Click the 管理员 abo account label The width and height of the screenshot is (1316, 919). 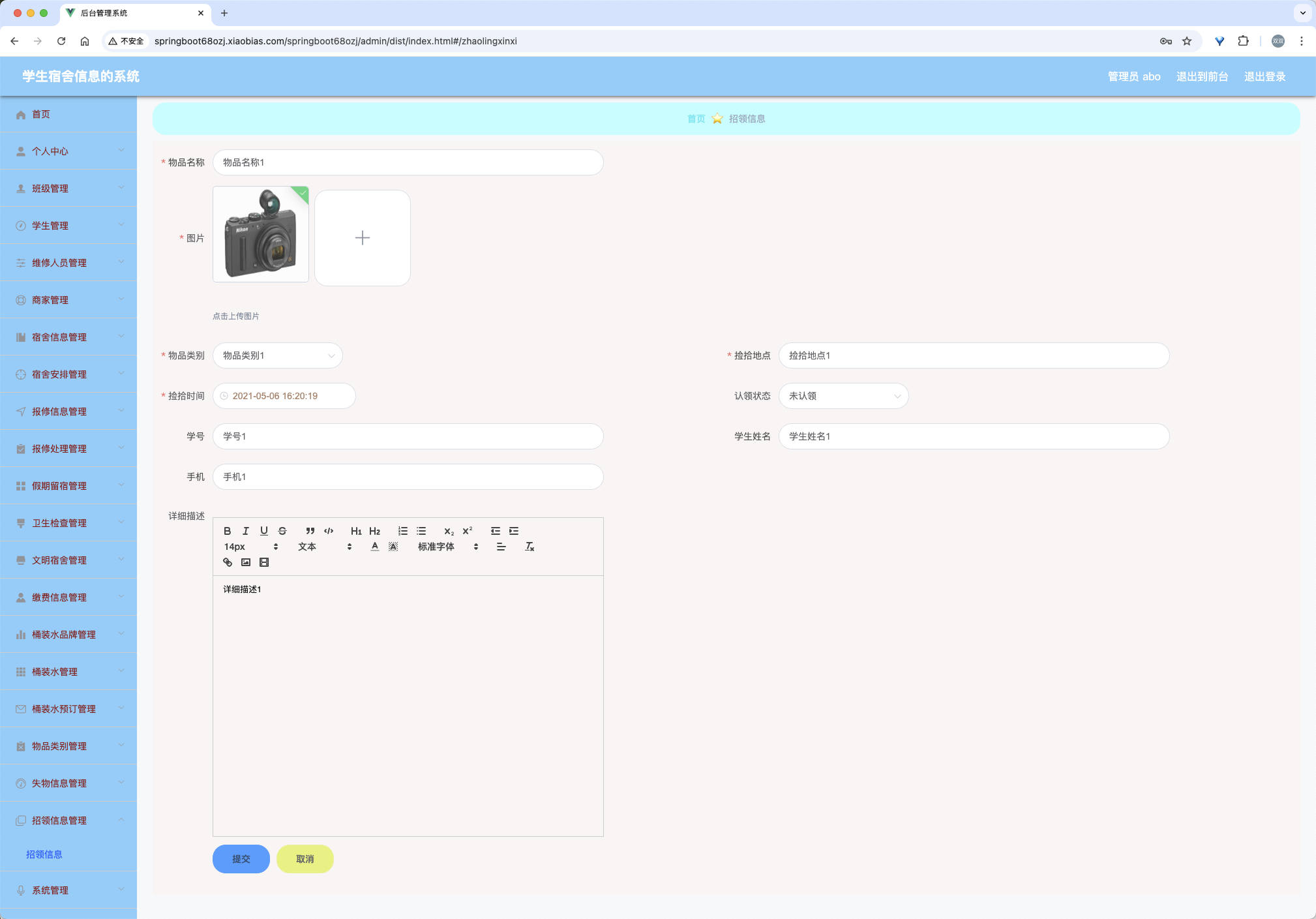pyautogui.click(x=1134, y=76)
